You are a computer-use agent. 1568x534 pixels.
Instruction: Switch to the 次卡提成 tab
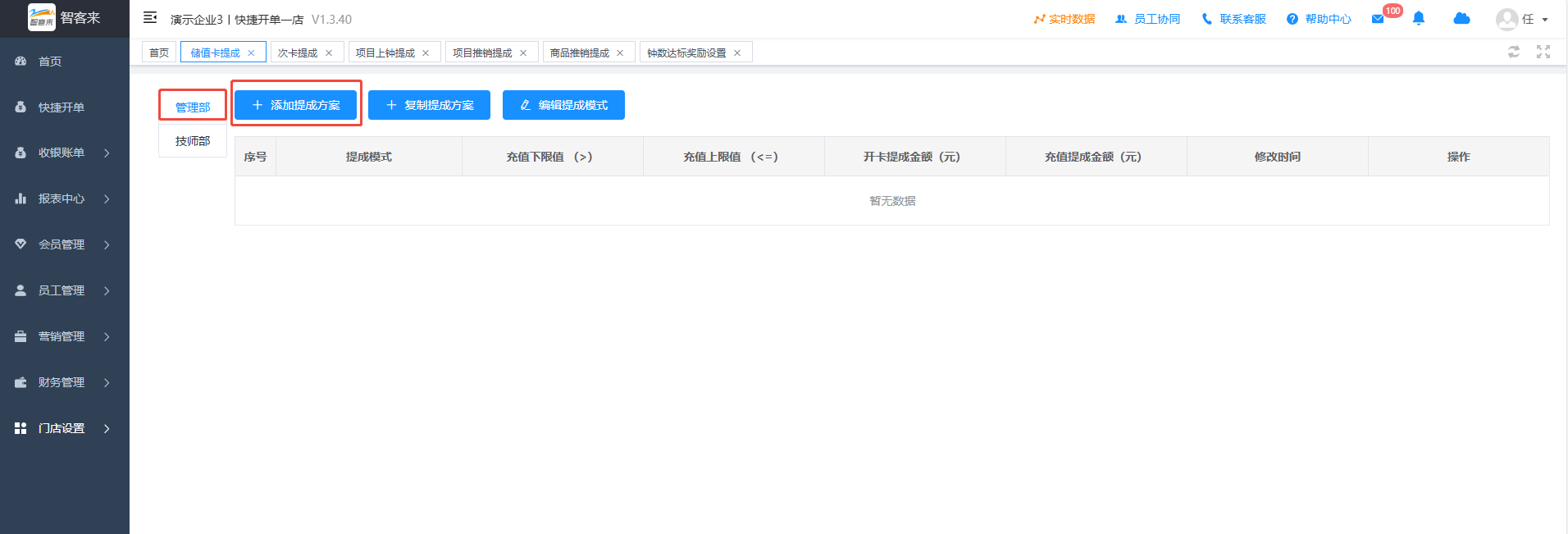click(x=297, y=52)
